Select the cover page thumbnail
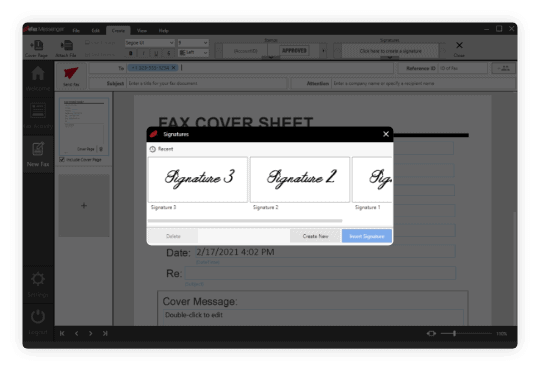Screen dimensions: 540x372 tap(84, 126)
